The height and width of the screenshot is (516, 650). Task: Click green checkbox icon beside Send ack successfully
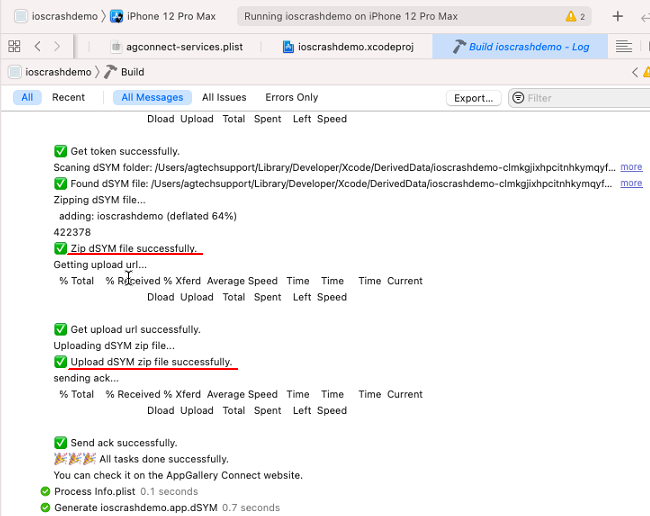point(61,443)
